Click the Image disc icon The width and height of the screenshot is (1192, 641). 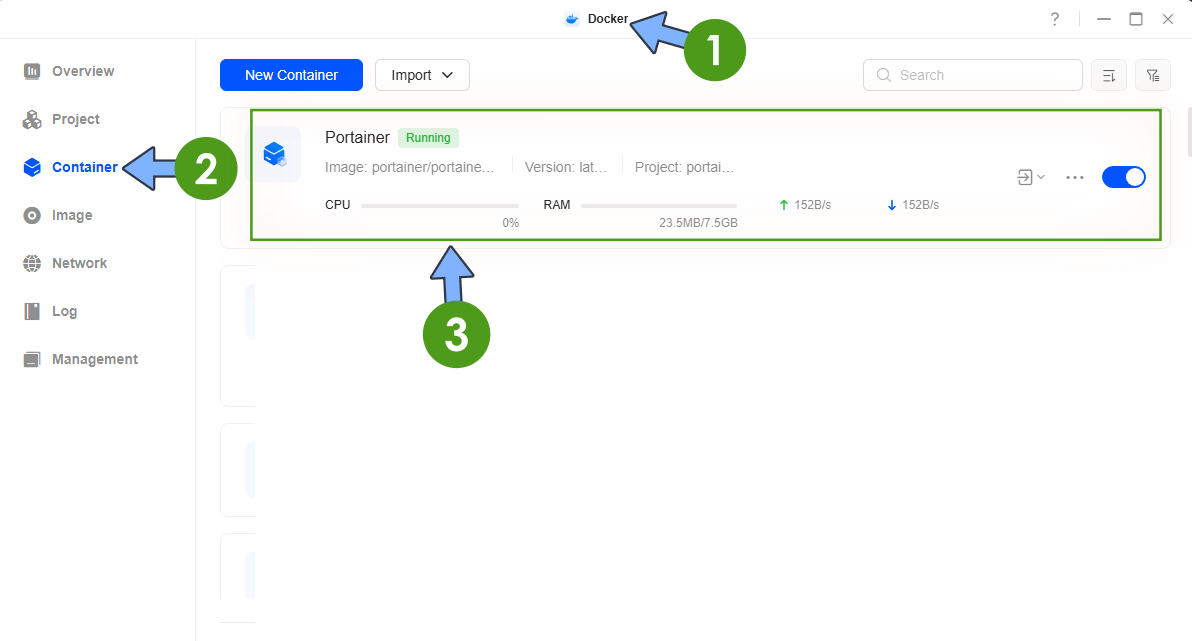[x=32, y=215]
